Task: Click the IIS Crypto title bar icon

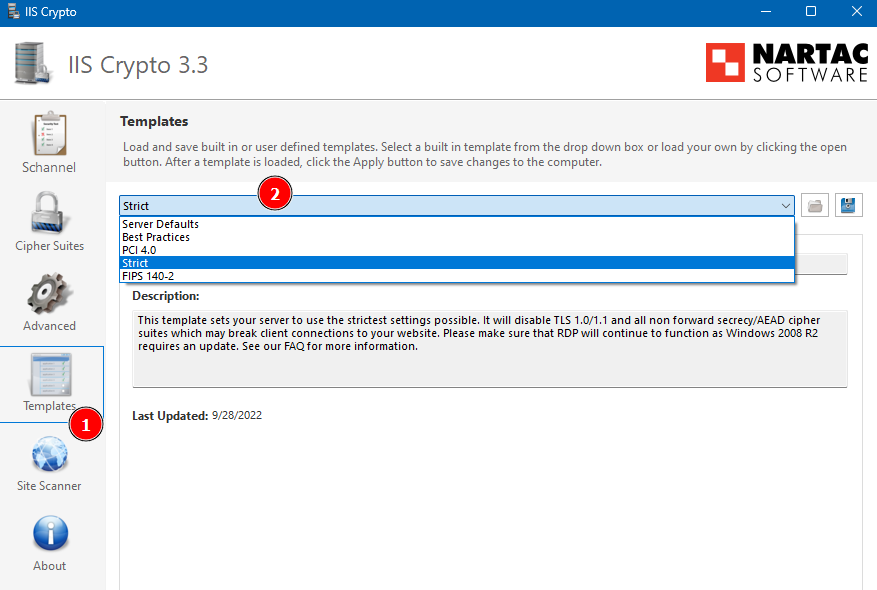Action: (x=14, y=12)
